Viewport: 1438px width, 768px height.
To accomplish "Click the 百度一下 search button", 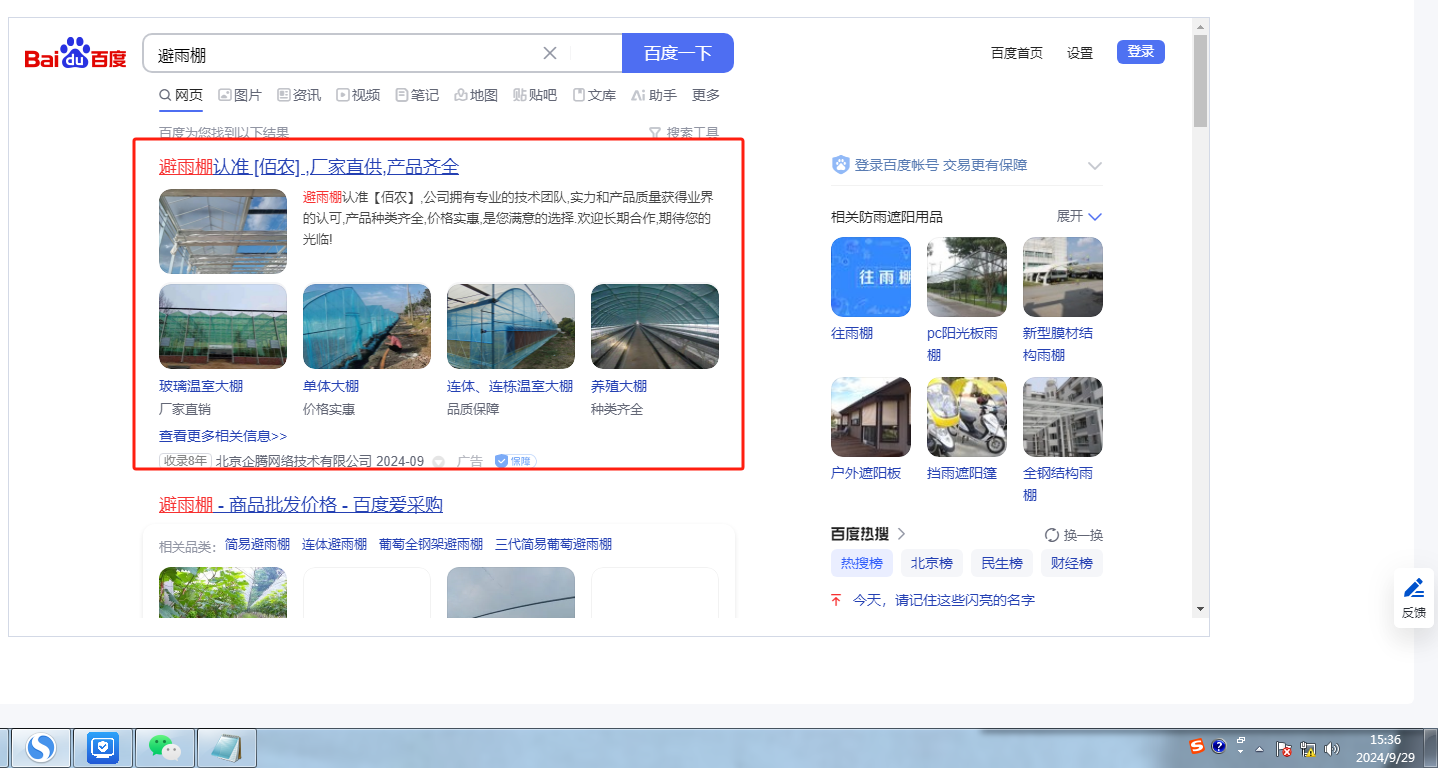I will 678,53.
